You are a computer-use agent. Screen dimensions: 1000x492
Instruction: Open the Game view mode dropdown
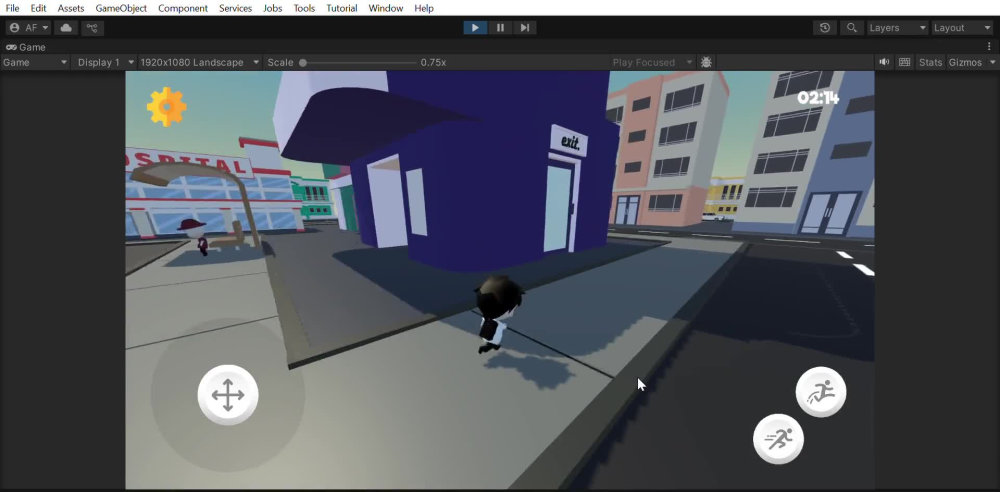(35, 63)
